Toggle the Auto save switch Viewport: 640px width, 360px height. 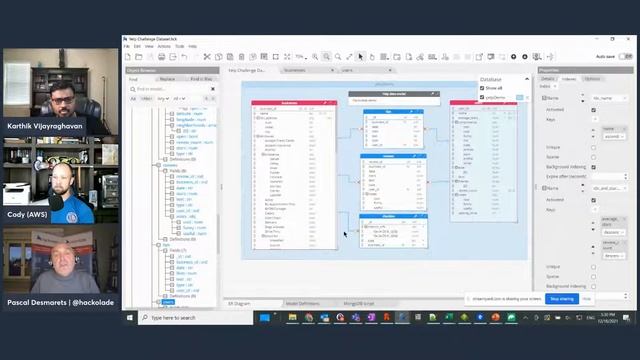click(626, 56)
